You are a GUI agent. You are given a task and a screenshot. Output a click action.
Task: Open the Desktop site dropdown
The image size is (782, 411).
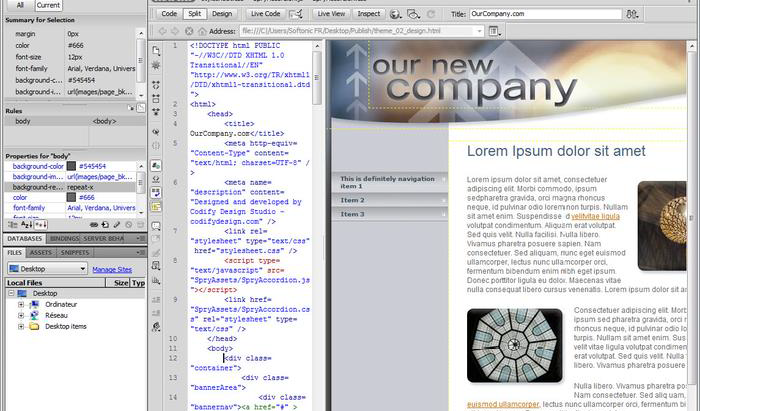(x=47, y=268)
